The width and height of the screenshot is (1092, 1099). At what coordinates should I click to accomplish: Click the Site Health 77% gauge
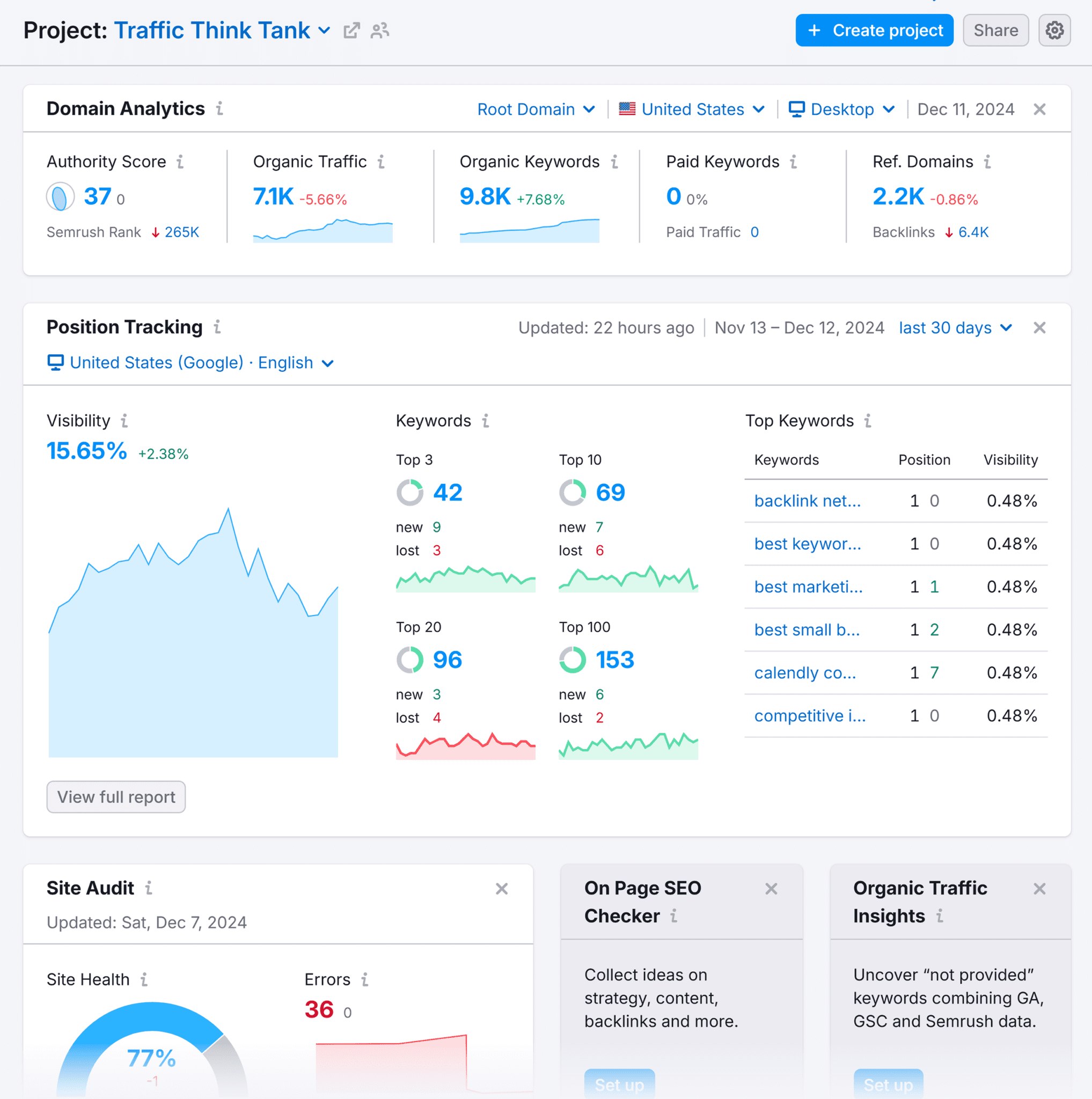pos(152,1050)
